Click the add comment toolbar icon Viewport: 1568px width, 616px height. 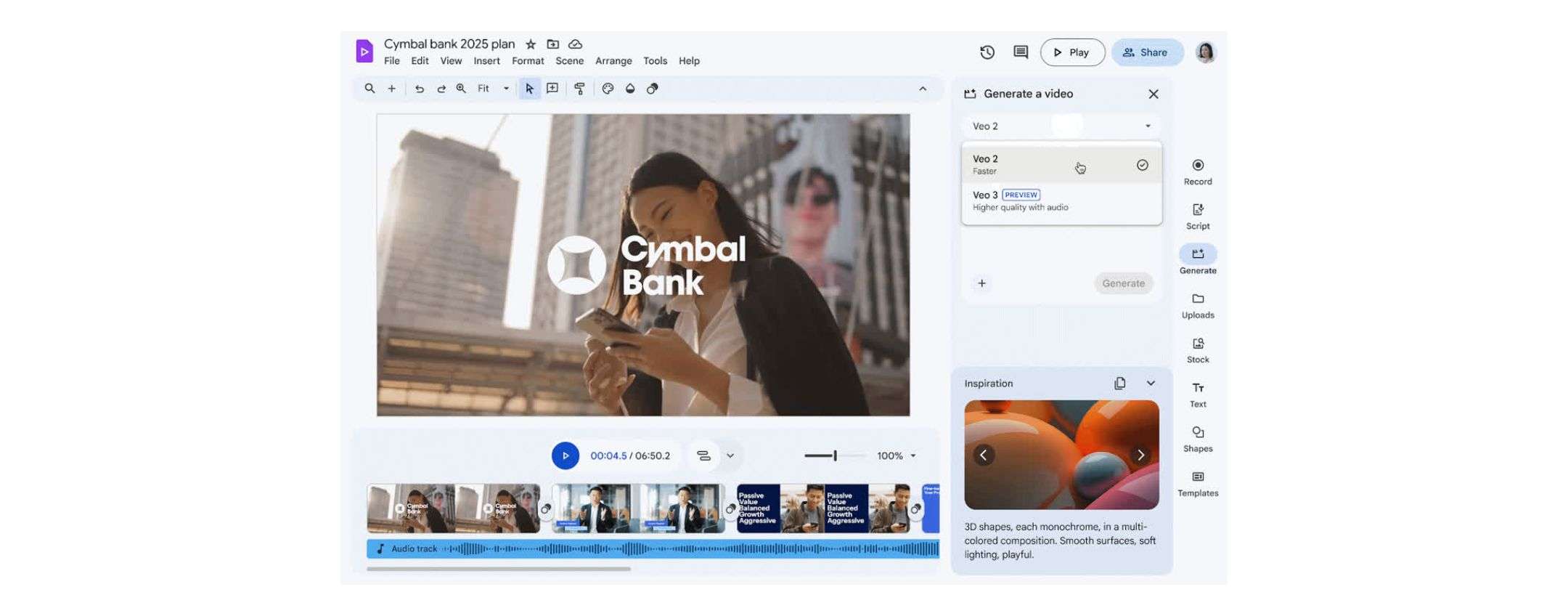(552, 89)
